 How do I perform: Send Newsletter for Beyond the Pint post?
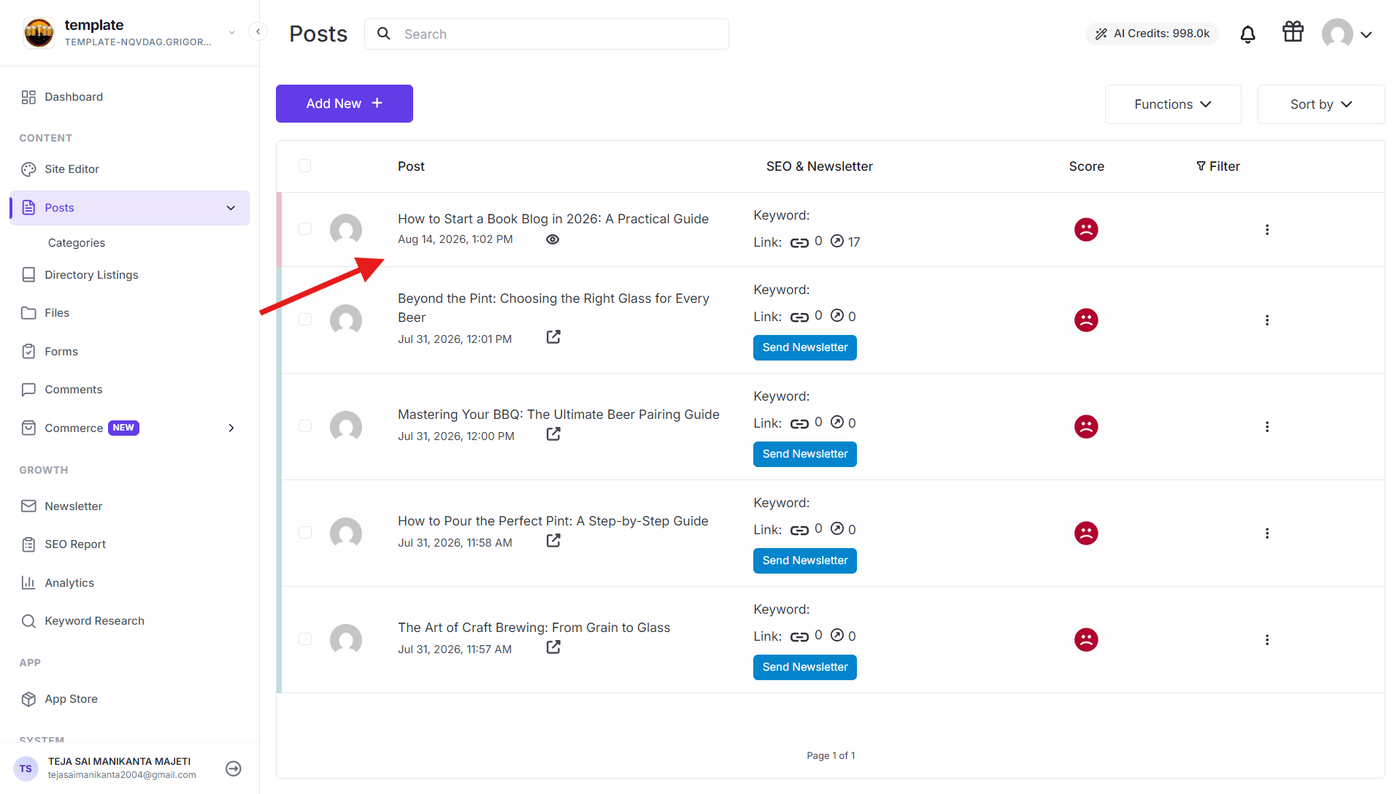coord(805,347)
